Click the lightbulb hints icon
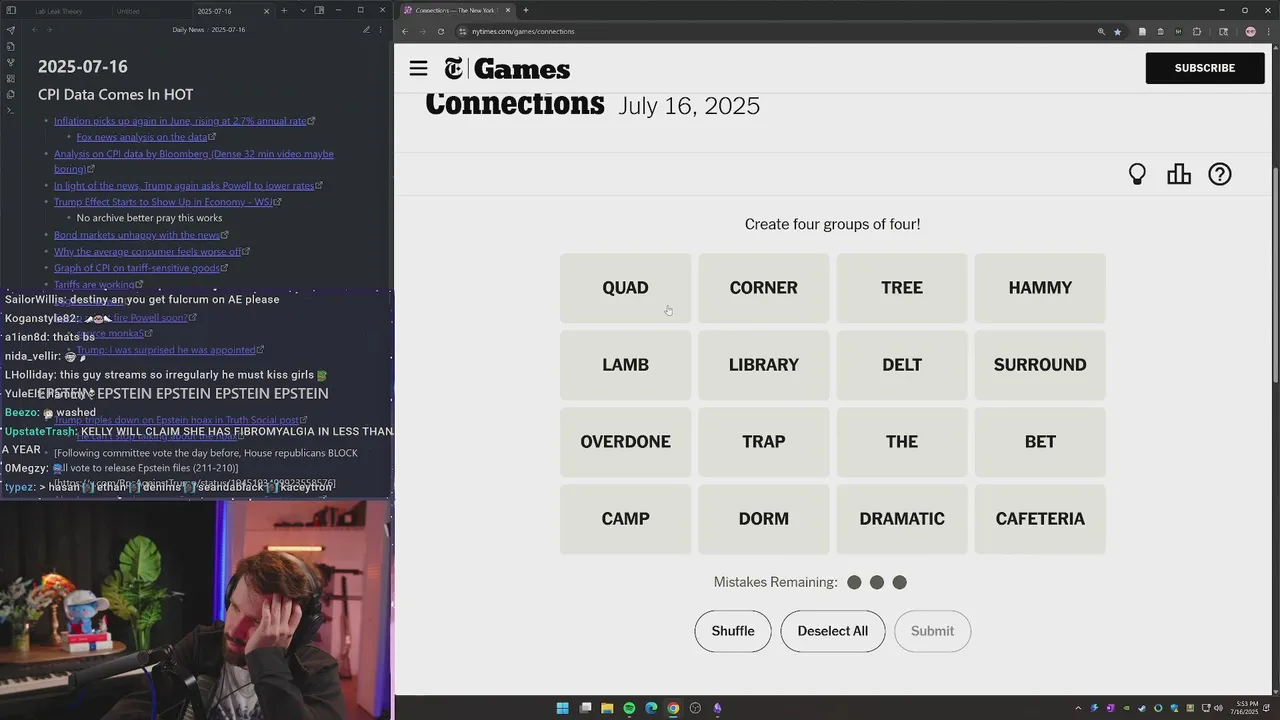The width and height of the screenshot is (1280, 720). coord(1137,174)
